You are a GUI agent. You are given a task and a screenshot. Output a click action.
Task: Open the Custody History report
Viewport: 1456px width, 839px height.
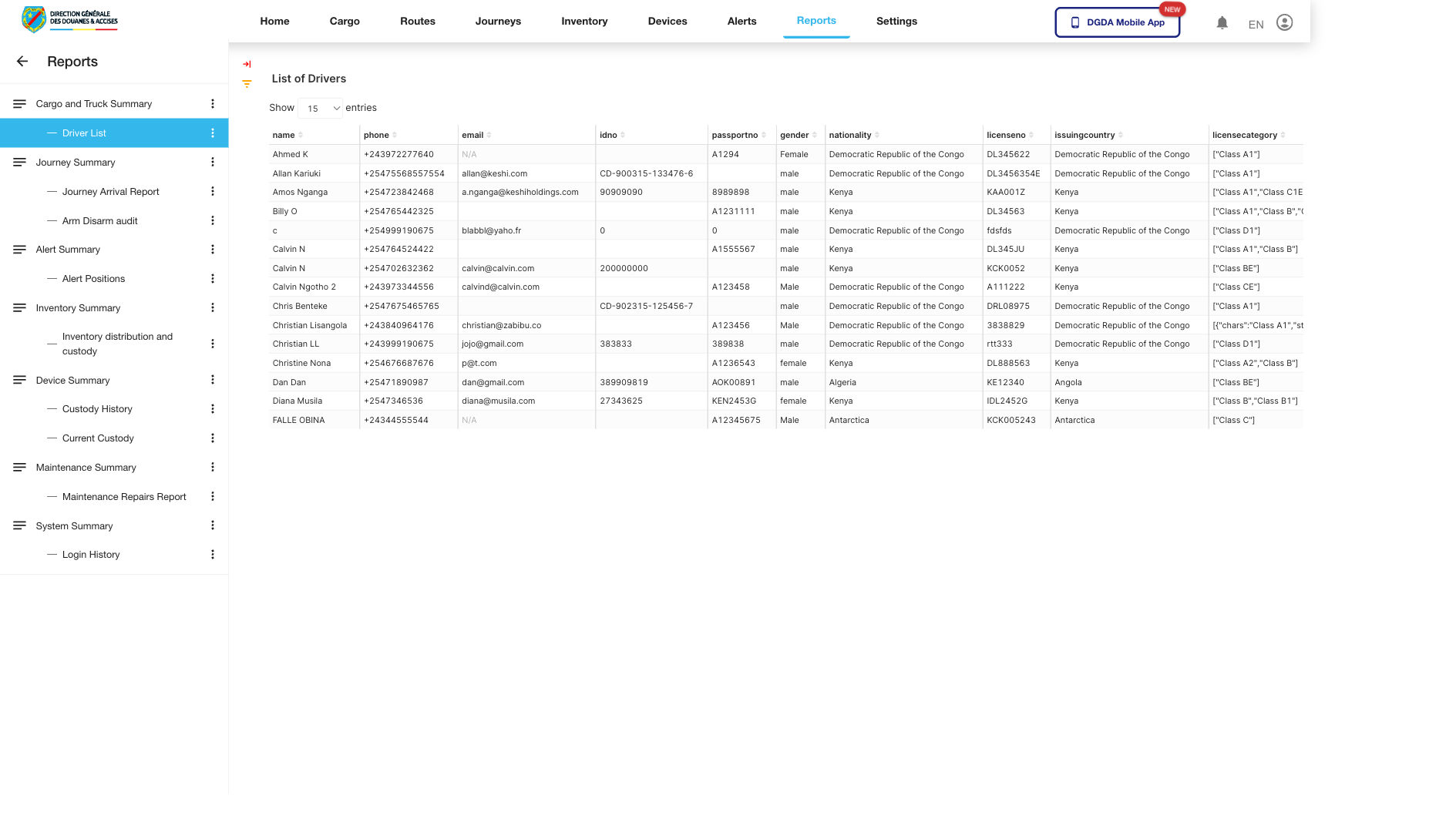pos(97,409)
